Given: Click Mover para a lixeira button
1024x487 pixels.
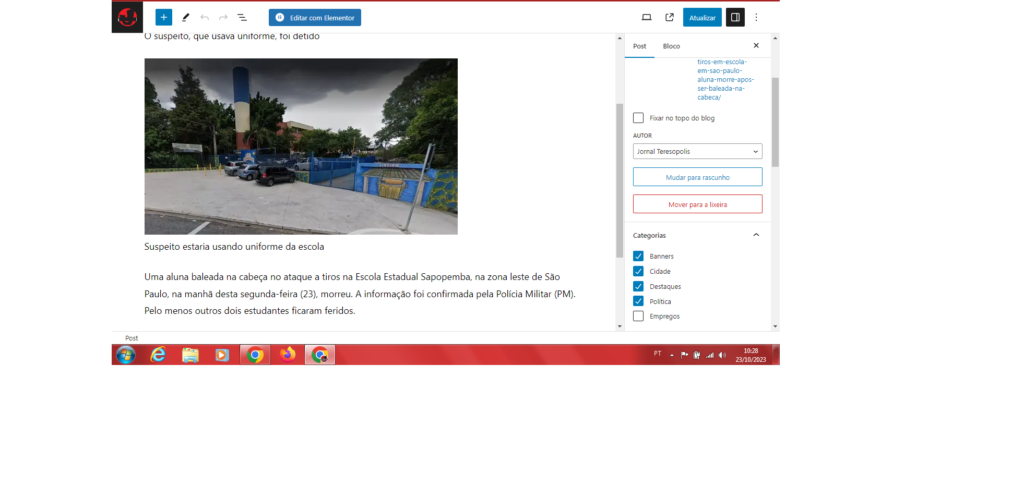Looking at the screenshot, I should 697,204.
